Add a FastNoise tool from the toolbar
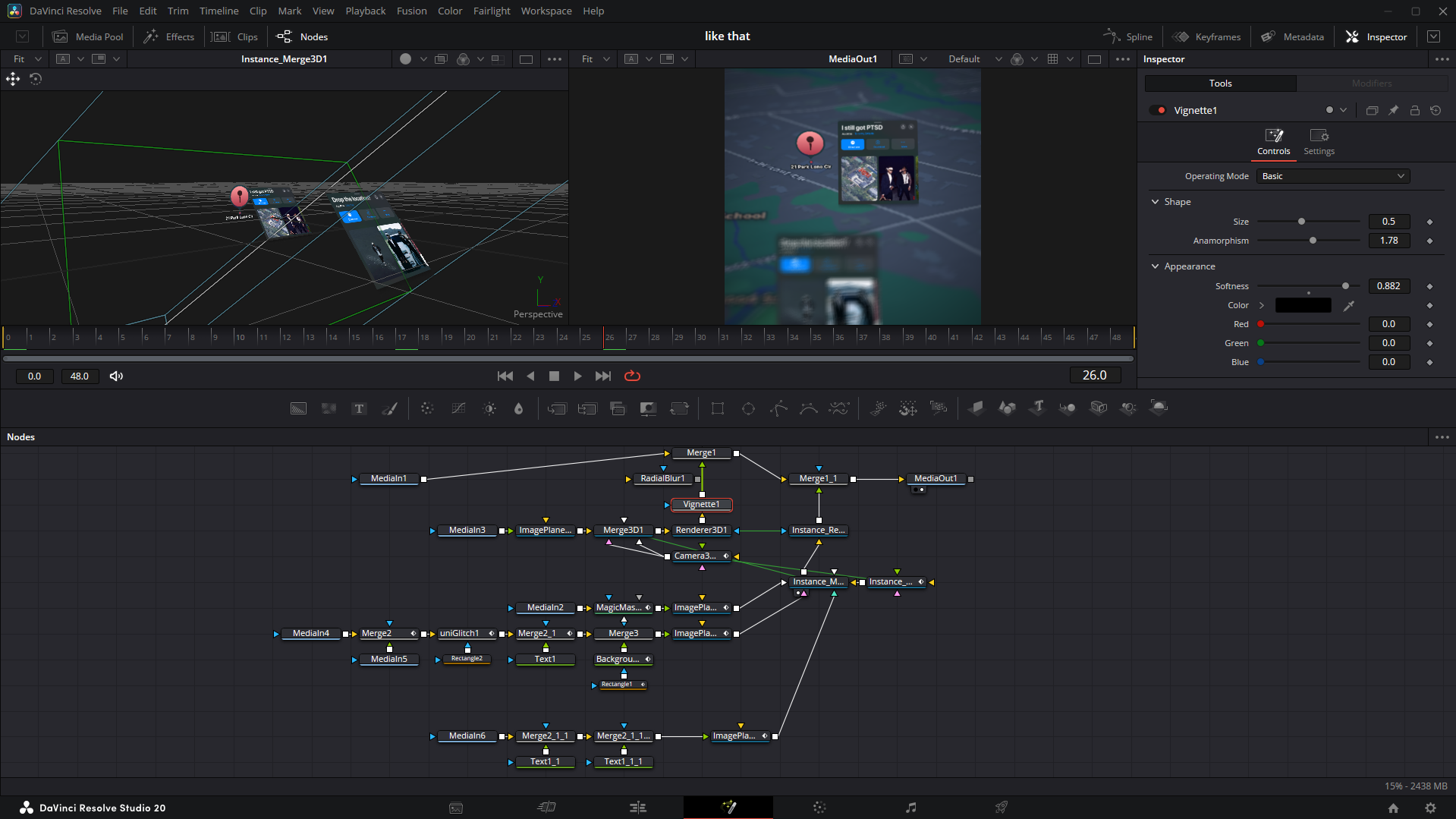The height and width of the screenshot is (819, 1456). pyautogui.click(x=329, y=408)
